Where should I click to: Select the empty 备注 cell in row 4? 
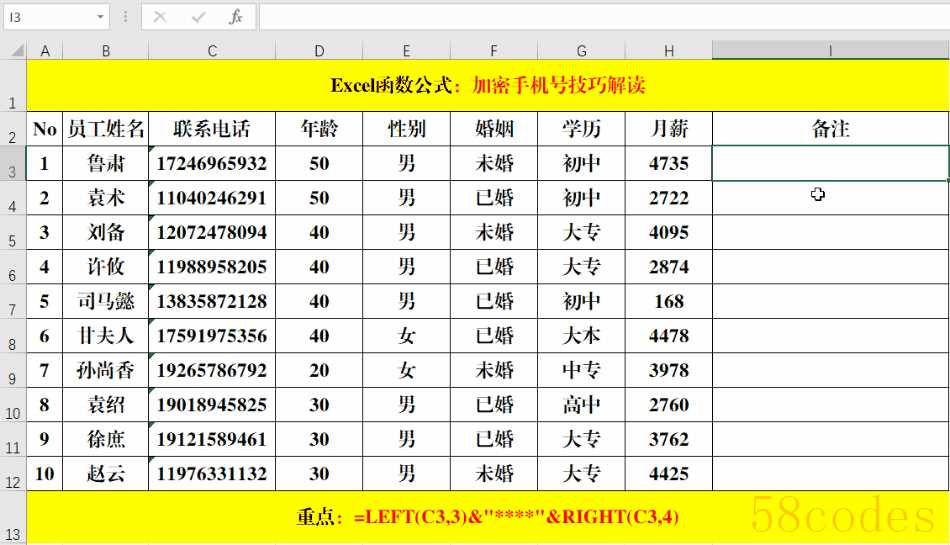coord(831,197)
